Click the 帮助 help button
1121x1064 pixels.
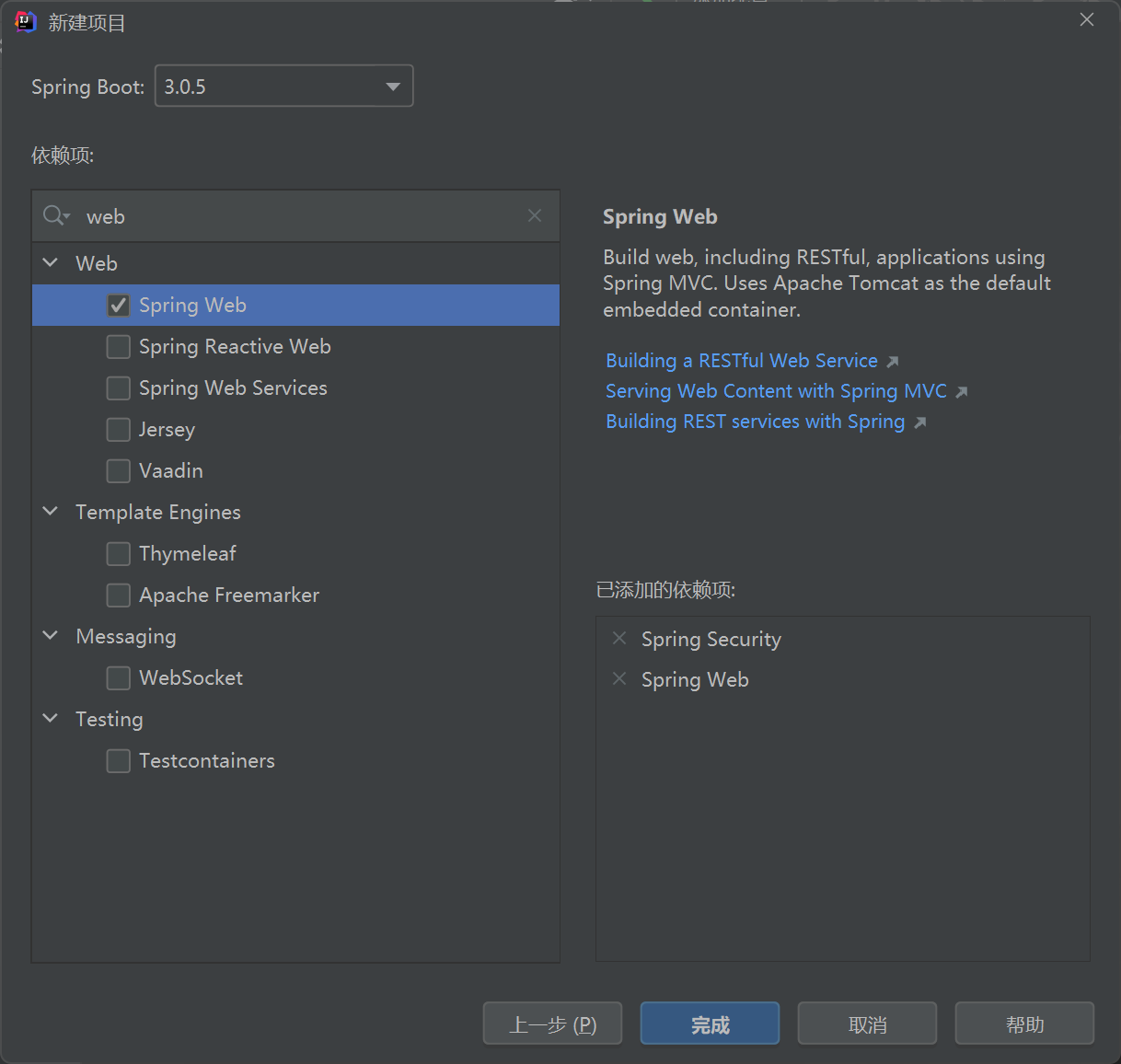coord(1024,1024)
